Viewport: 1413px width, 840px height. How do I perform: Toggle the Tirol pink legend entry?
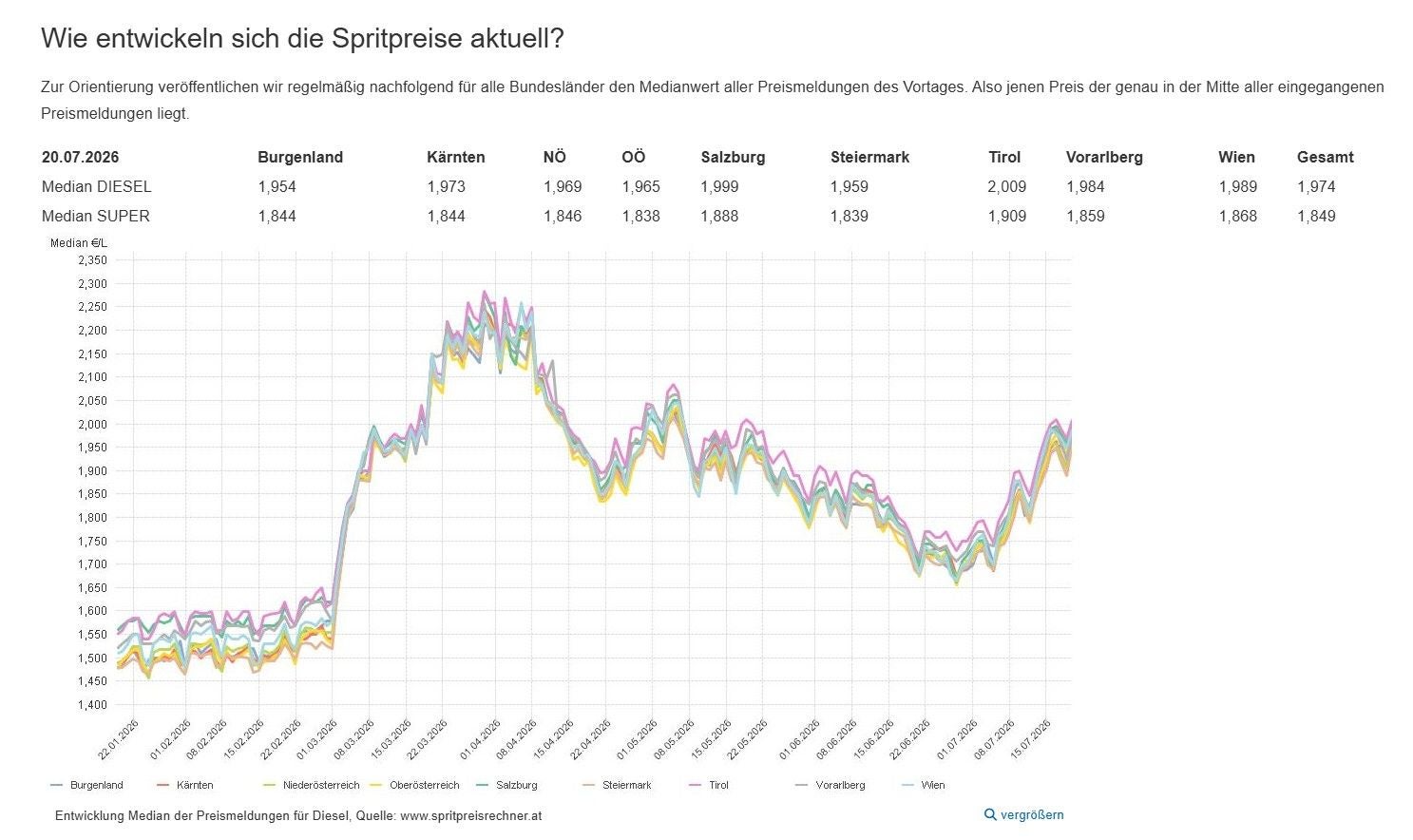point(708,785)
